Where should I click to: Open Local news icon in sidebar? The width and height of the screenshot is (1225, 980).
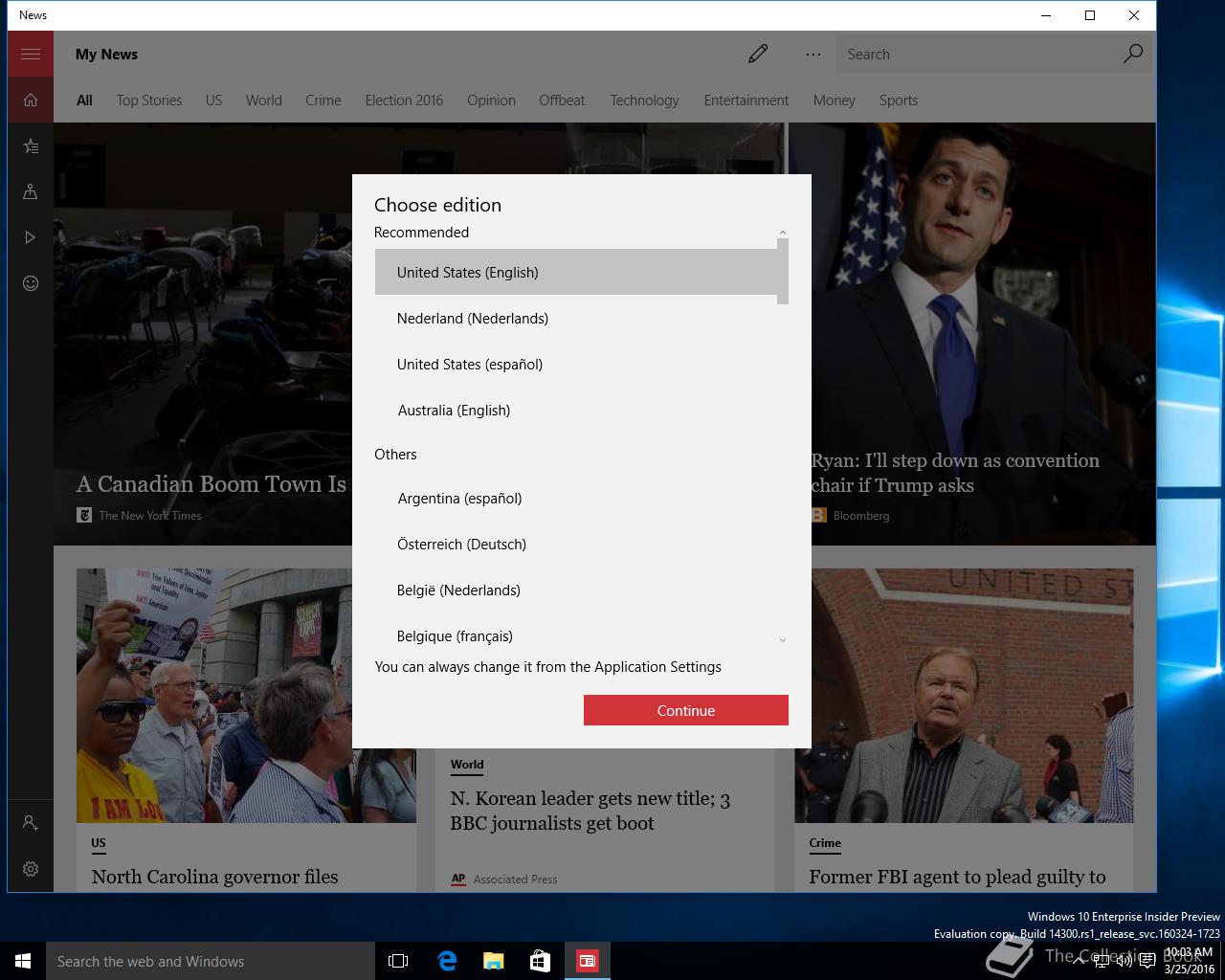[31, 191]
